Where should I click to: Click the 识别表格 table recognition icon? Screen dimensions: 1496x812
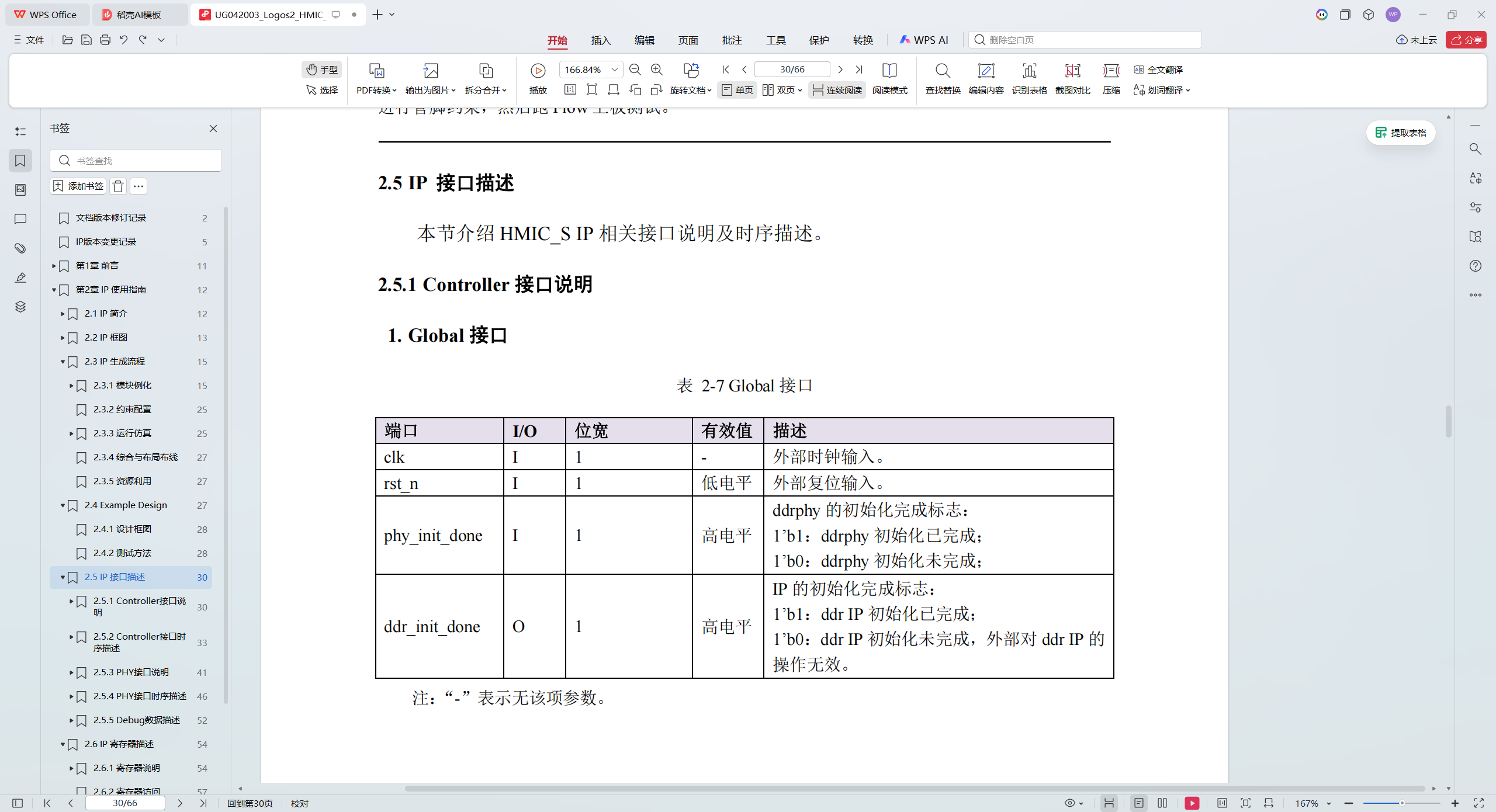(1029, 79)
